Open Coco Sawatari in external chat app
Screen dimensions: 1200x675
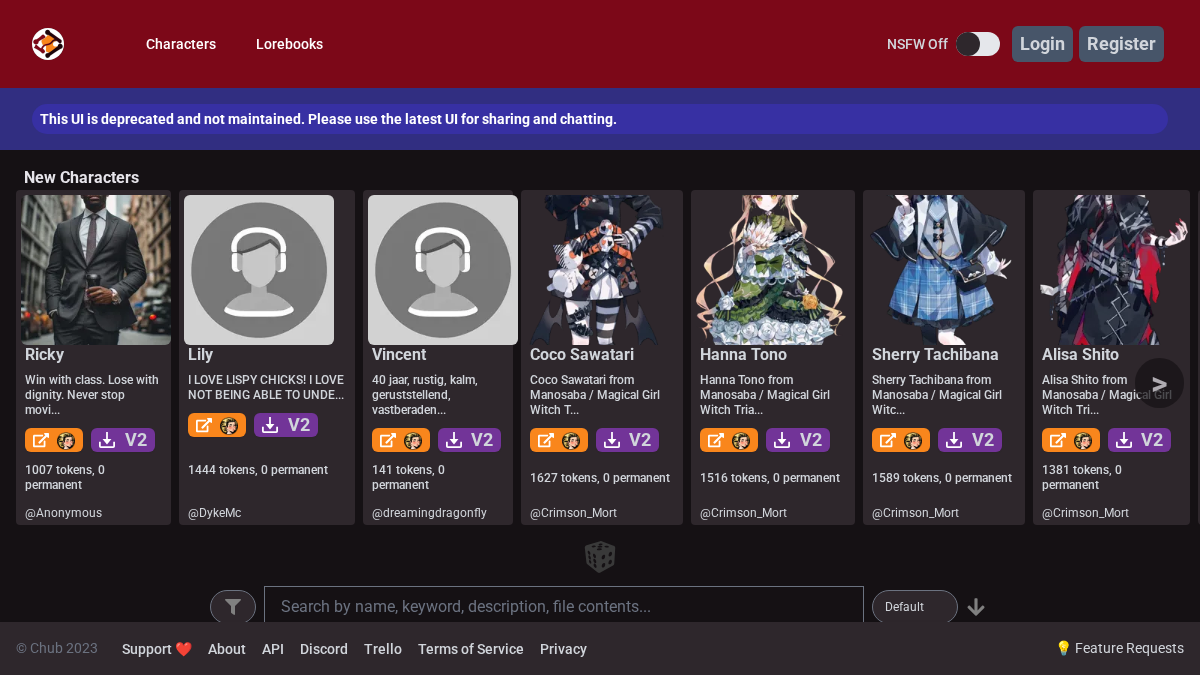[559, 440]
